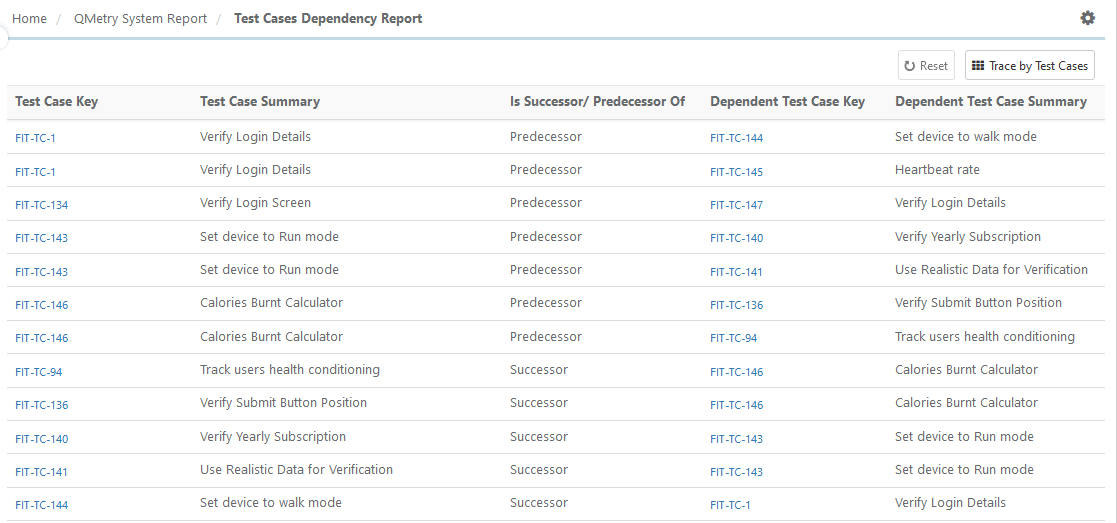Select dependent summary 'Verify Submit Button Position'

pyautogui.click(x=979, y=303)
